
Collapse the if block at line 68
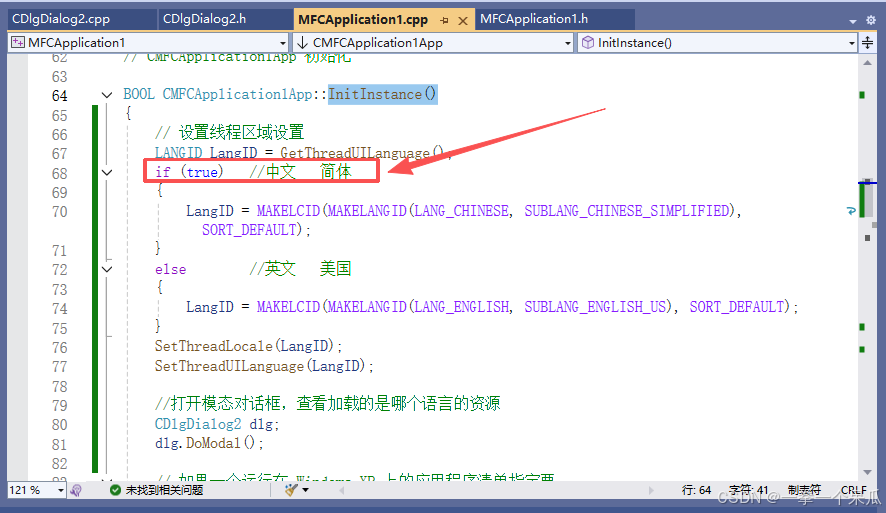[107, 172]
